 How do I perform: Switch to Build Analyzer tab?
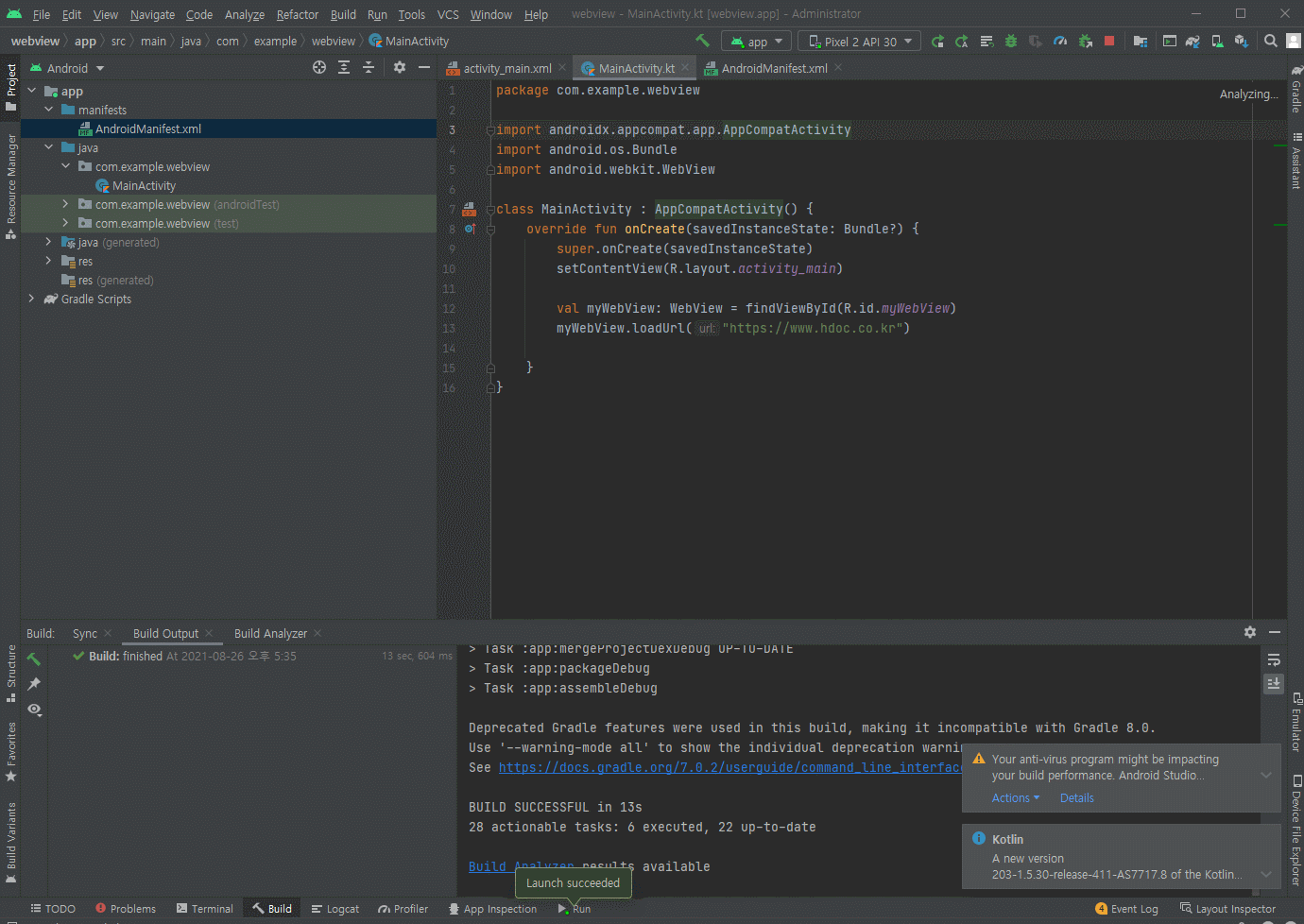coord(270,633)
